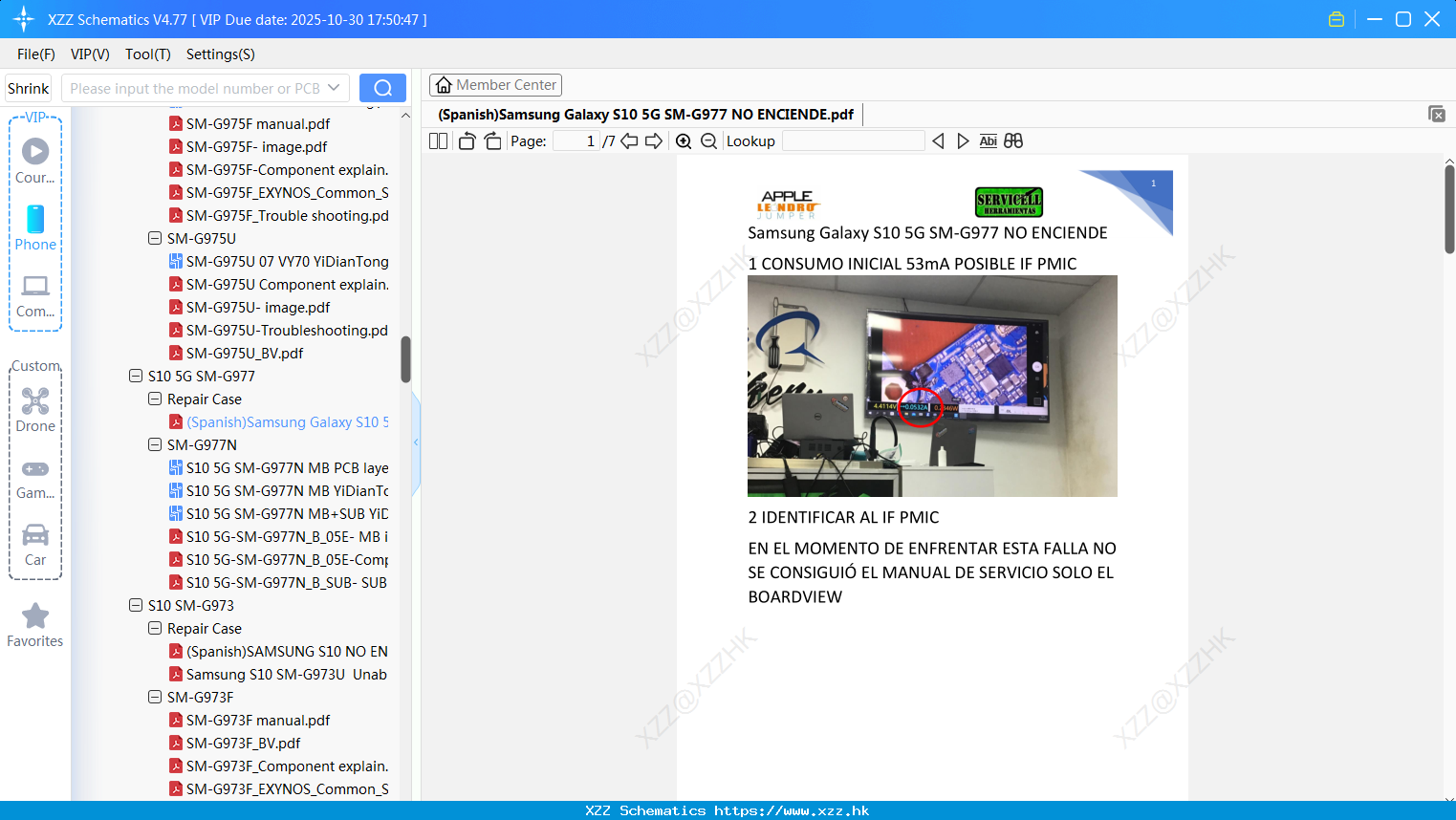Run model search with magnifier button
This screenshot has width=1456, height=820.
(382, 88)
